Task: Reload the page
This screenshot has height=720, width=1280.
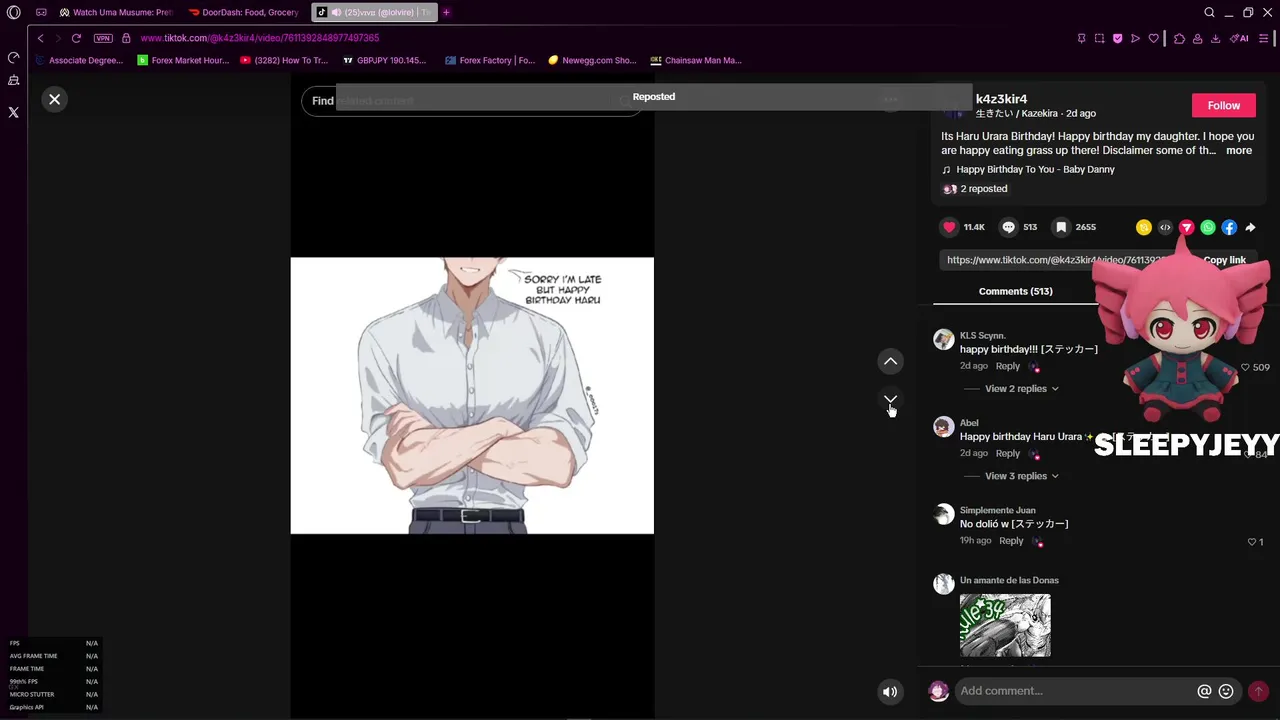Action: 76,38
